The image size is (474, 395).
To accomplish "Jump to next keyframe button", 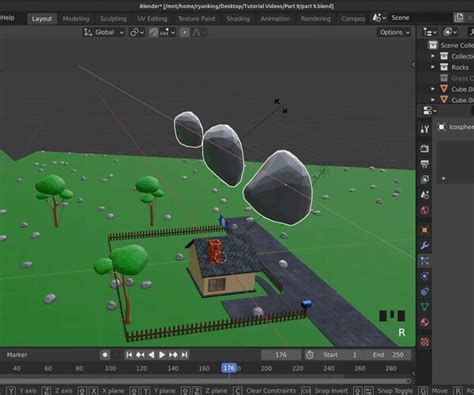I will pyautogui.click(x=173, y=355).
